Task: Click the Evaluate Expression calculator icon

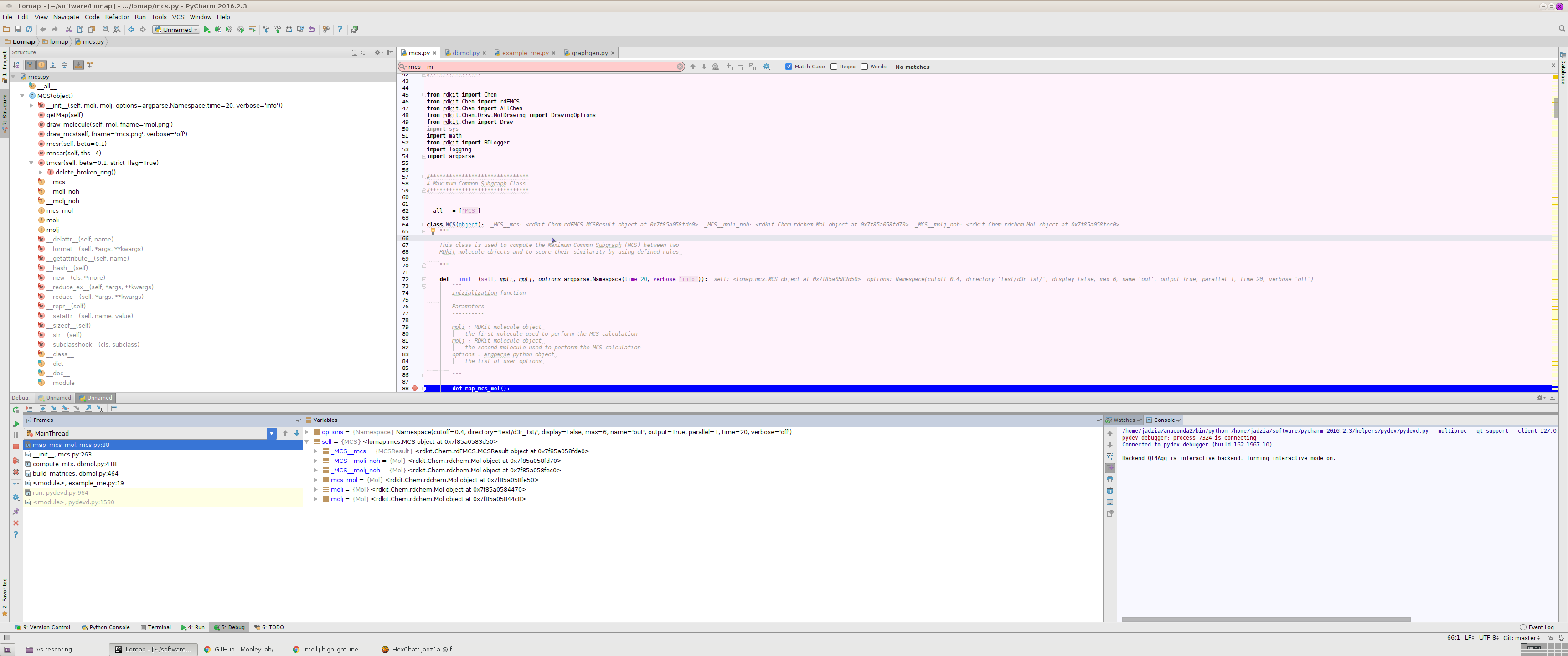Action: click(x=114, y=409)
